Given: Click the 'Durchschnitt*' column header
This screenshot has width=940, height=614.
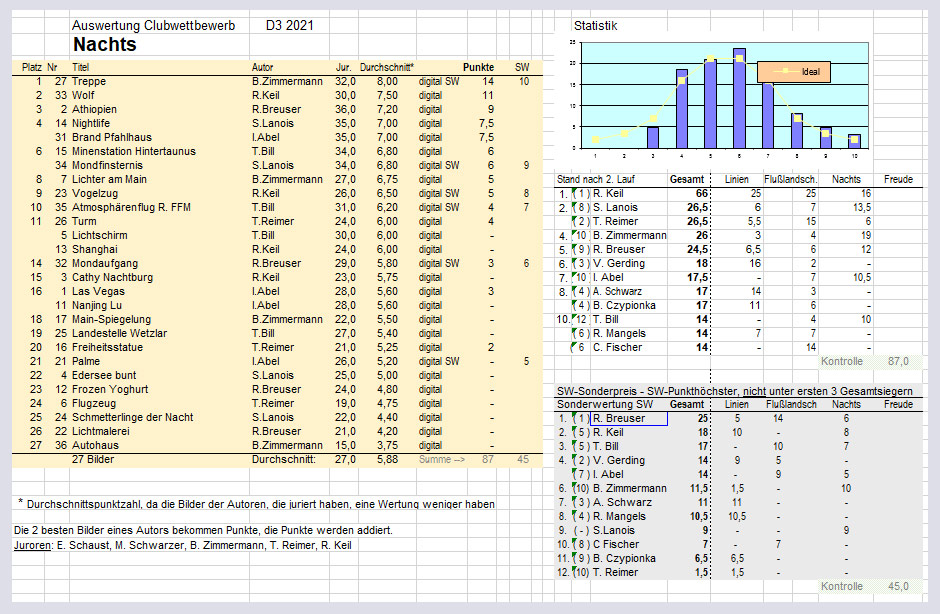Looking at the screenshot, I should click(387, 67).
